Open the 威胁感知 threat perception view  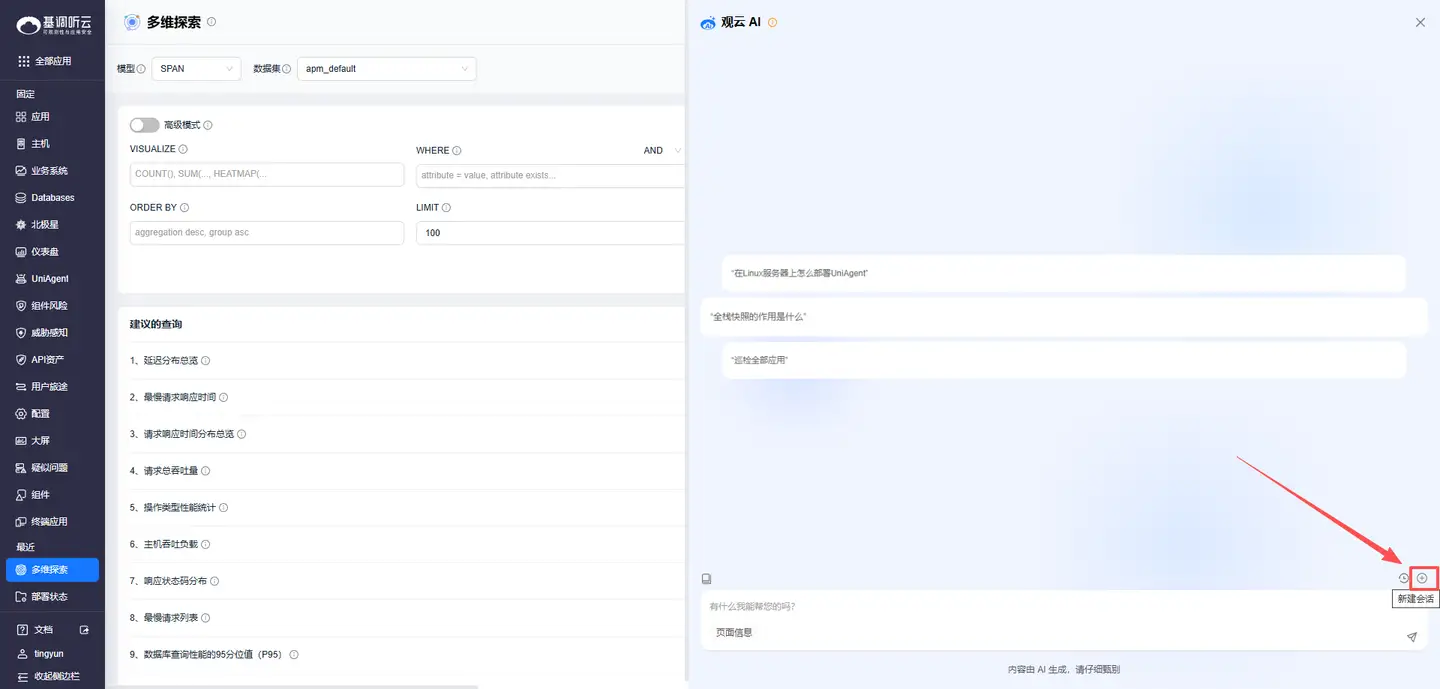tap(48, 332)
